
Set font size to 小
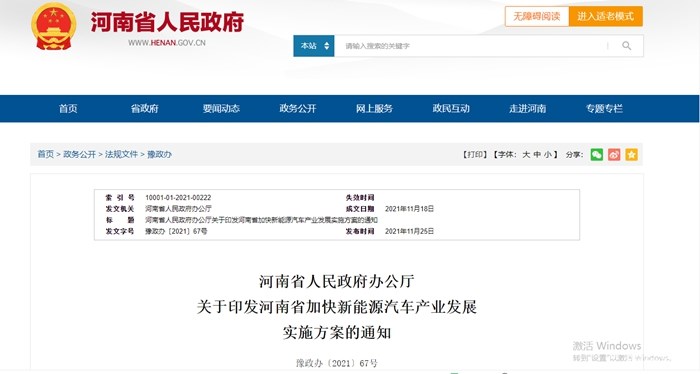pos(548,154)
